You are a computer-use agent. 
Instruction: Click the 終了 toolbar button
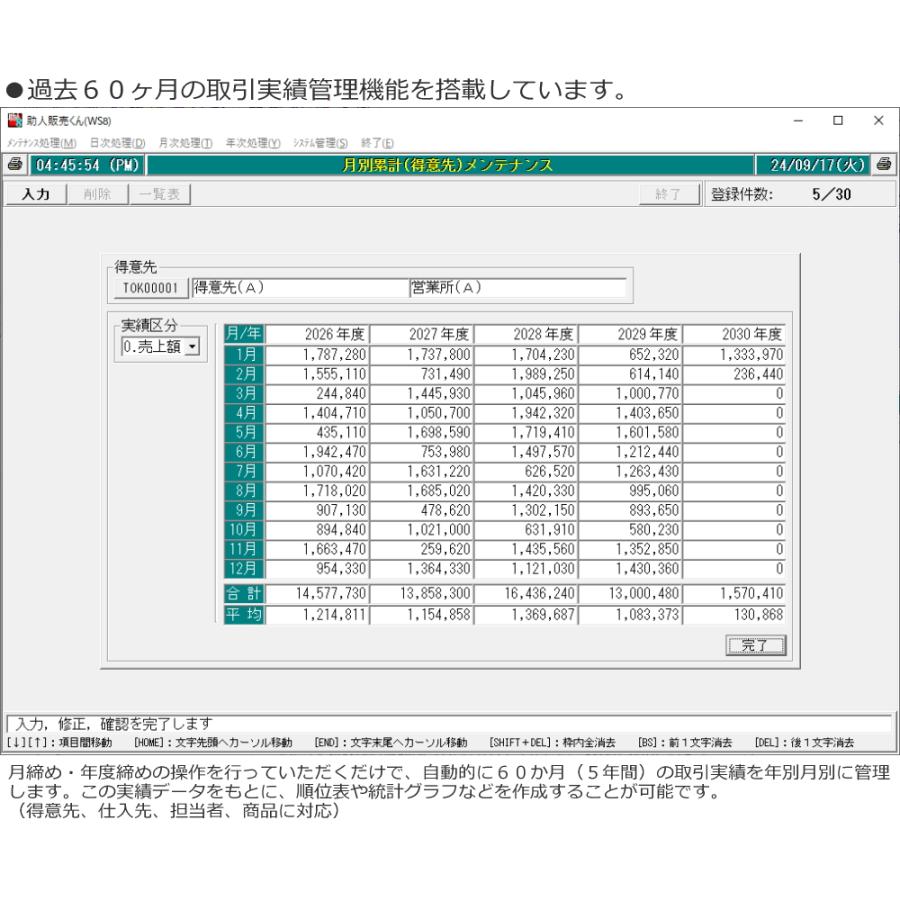click(x=669, y=194)
